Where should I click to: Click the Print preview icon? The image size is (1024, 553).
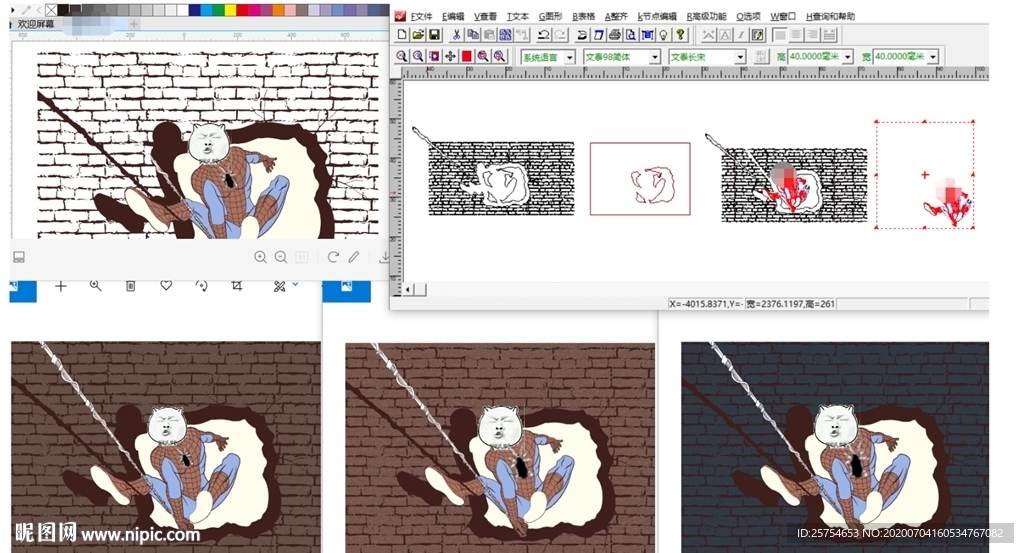(x=631, y=35)
